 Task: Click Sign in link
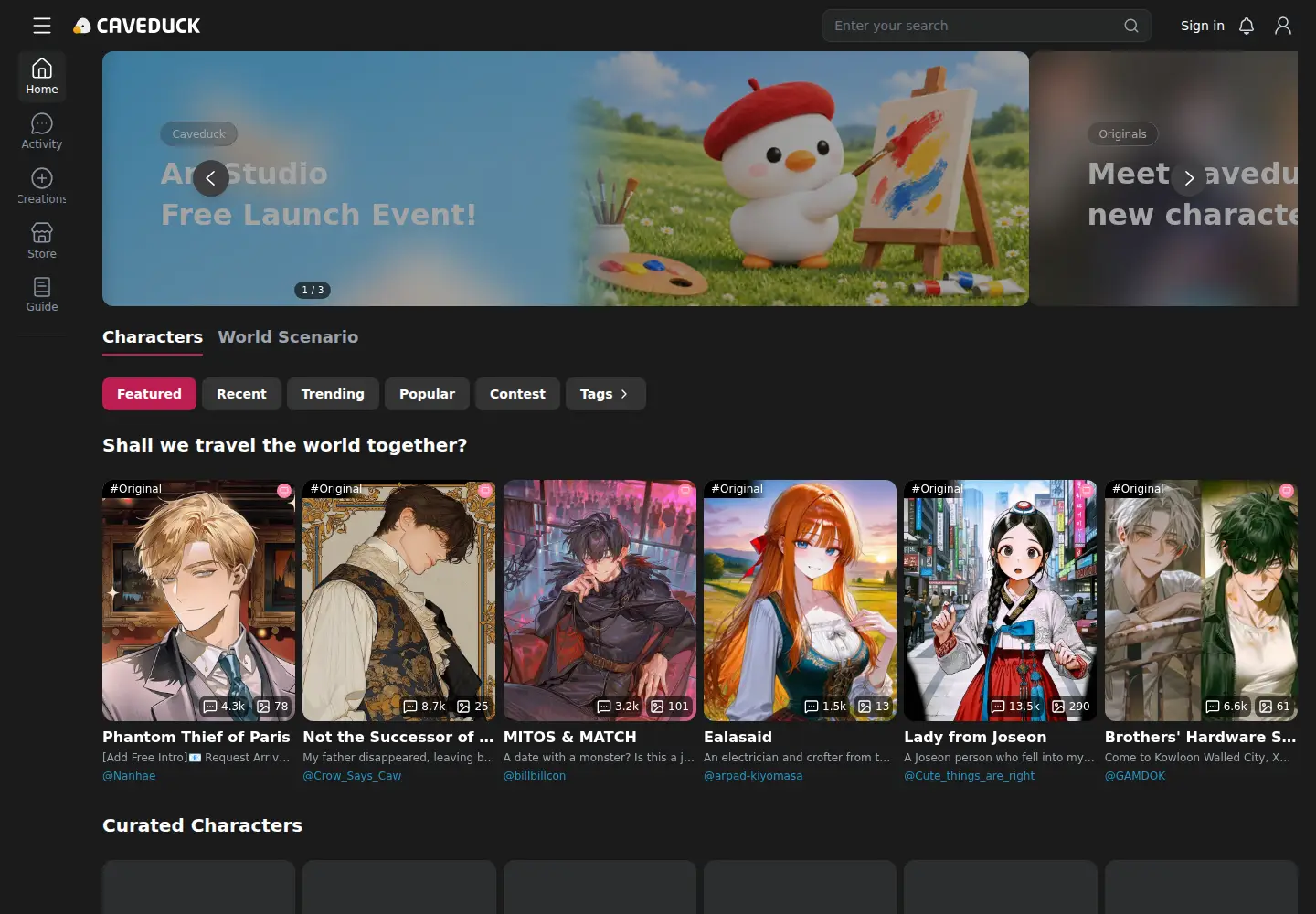[1202, 26]
